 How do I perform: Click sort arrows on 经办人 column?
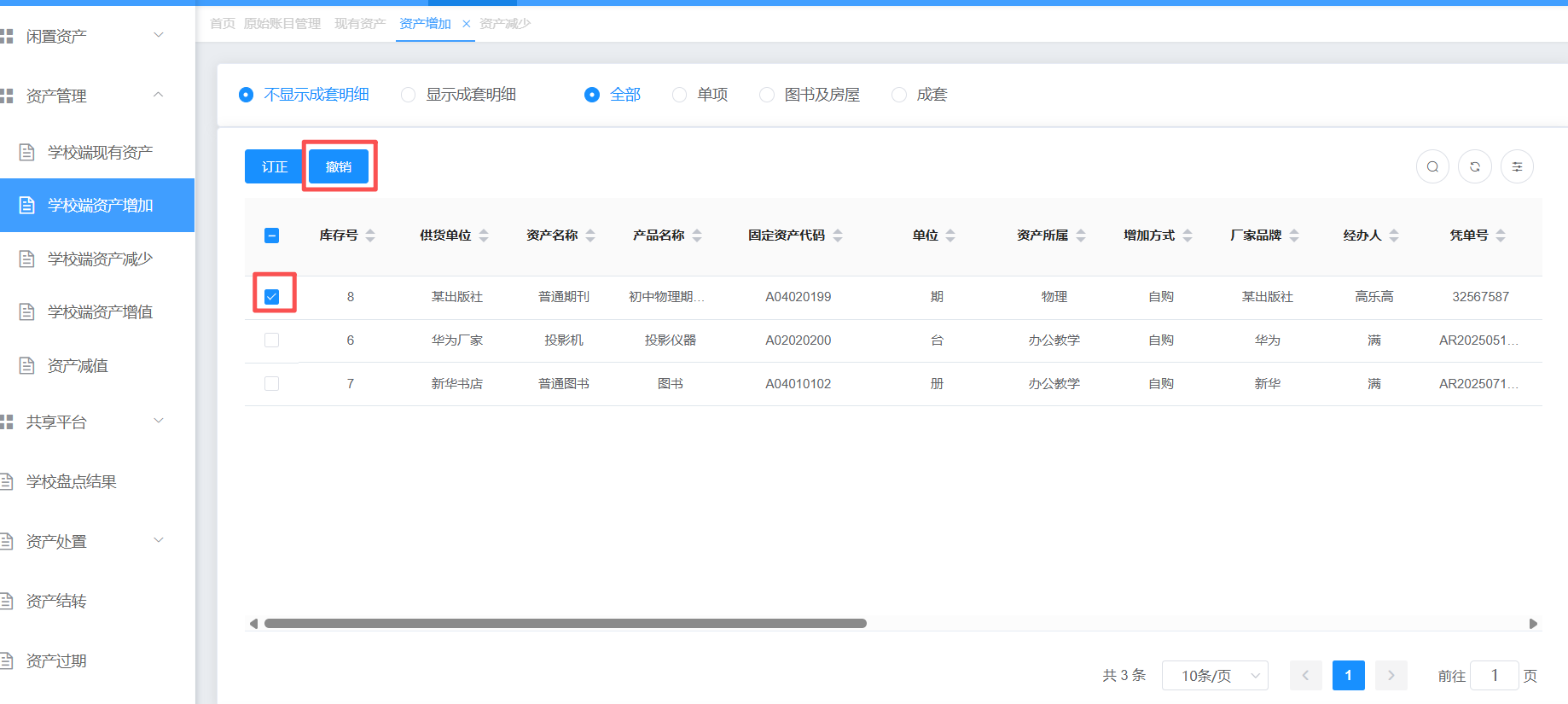[1394, 236]
